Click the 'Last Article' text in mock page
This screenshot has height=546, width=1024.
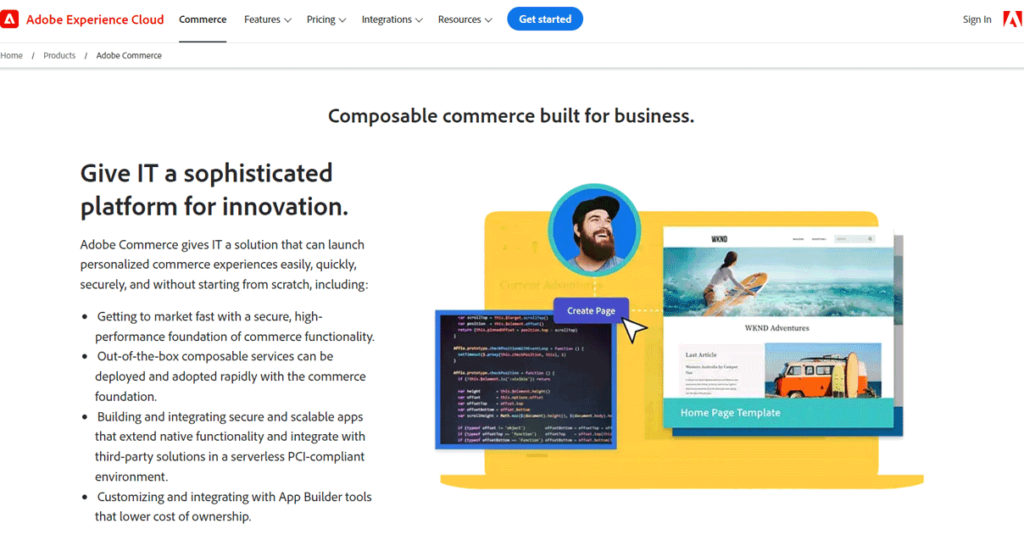point(701,355)
